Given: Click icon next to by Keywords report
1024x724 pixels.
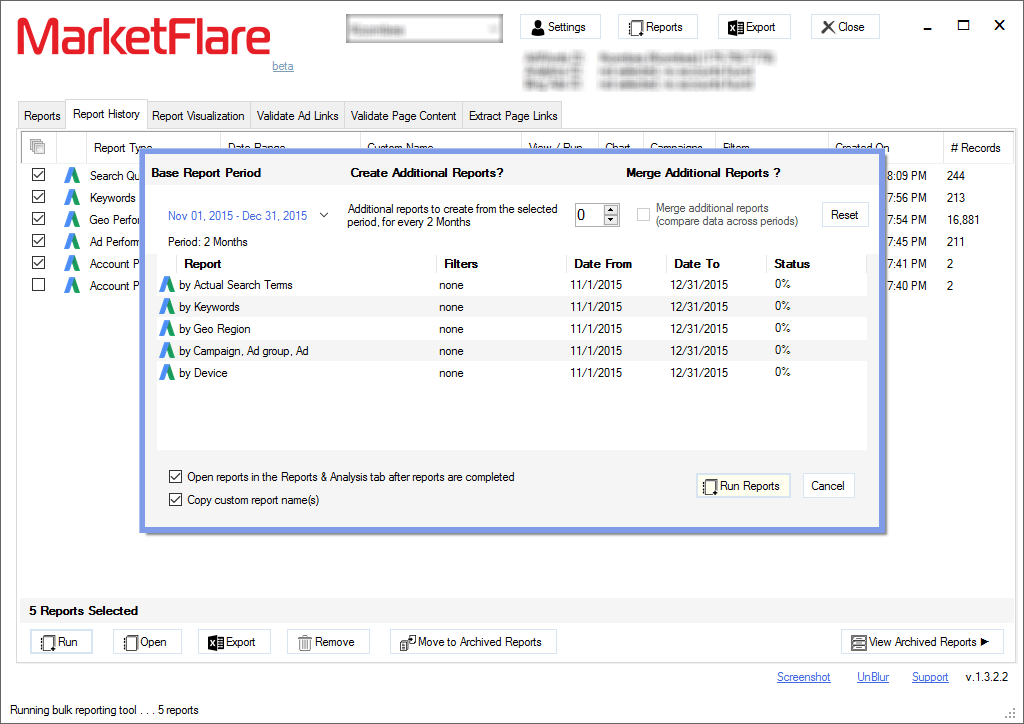Looking at the screenshot, I should (167, 307).
